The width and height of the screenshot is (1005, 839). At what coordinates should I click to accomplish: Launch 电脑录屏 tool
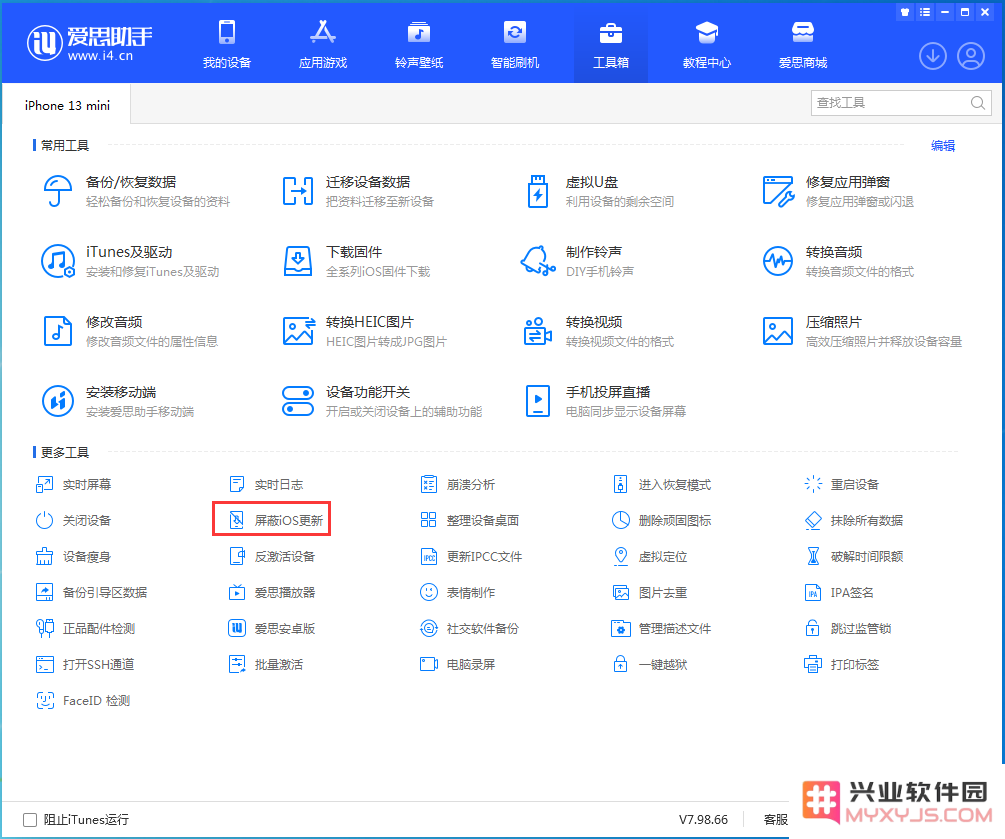tap(458, 664)
